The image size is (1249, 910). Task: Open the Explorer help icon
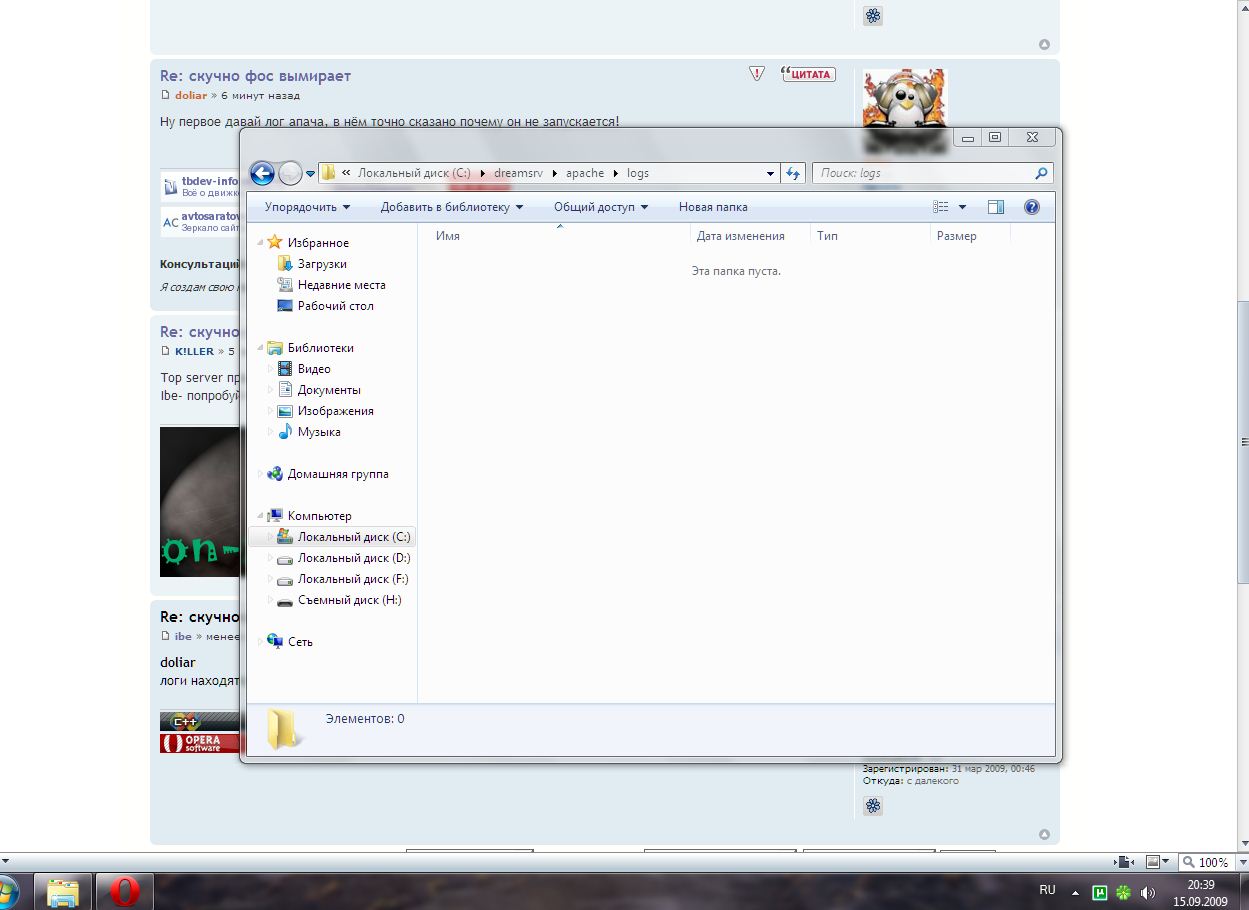coord(1032,207)
